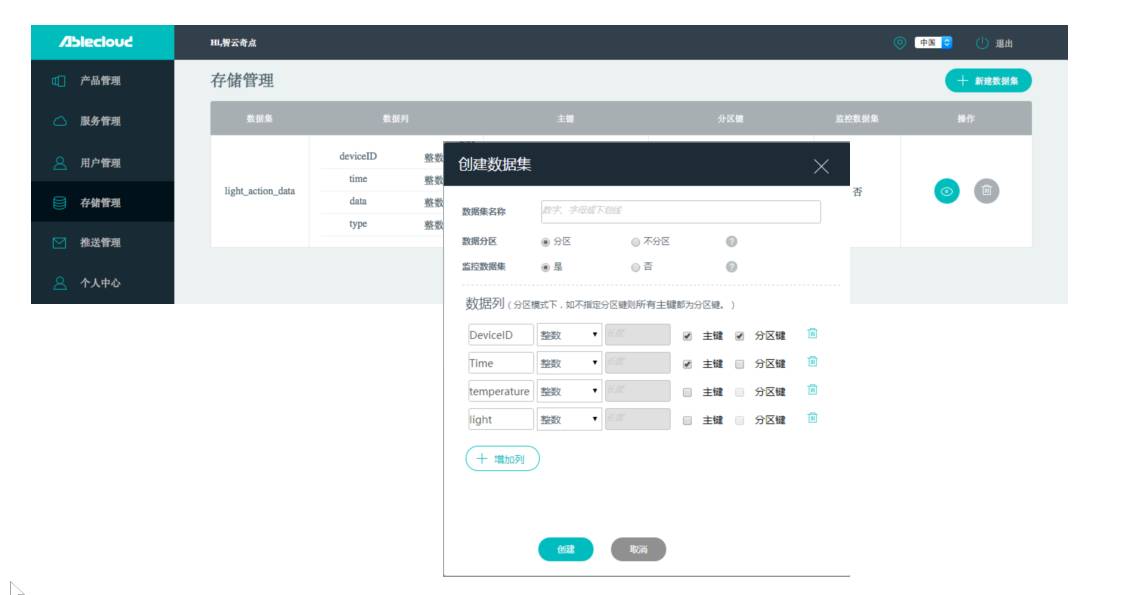
Task: Click the person icon for 用户管理
Action: pyautogui.click(x=60, y=163)
